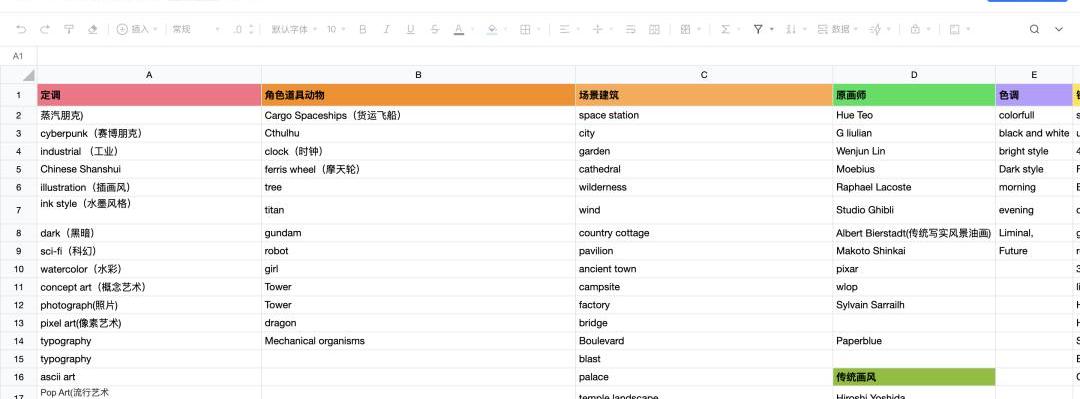
Task: Click the redo arrow icon
Action: [x=45, y=29]
